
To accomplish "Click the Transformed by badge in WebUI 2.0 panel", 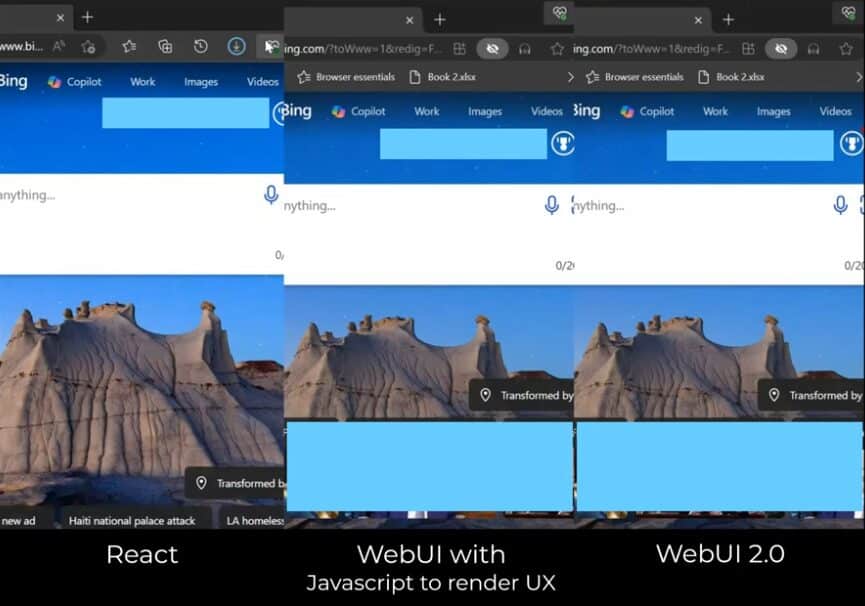I will pos(810,395).
